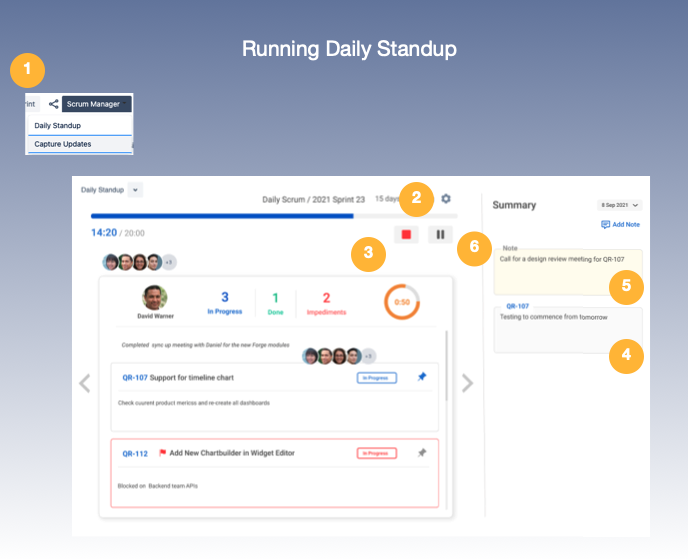This screenshot has height=559, width=688.
Task: Select Daily Standup from the menu
Action: click(x=58, y=126)
